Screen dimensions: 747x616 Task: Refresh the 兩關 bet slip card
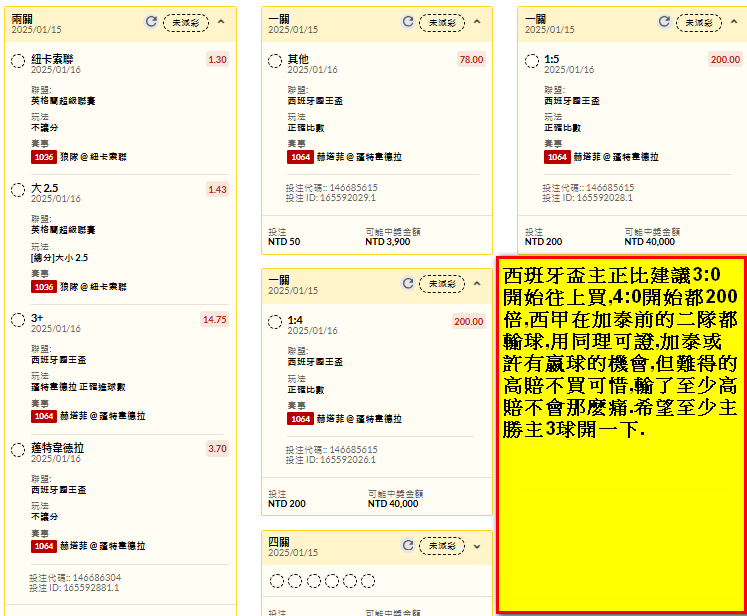pyautogui.click(x=151, y=21)
